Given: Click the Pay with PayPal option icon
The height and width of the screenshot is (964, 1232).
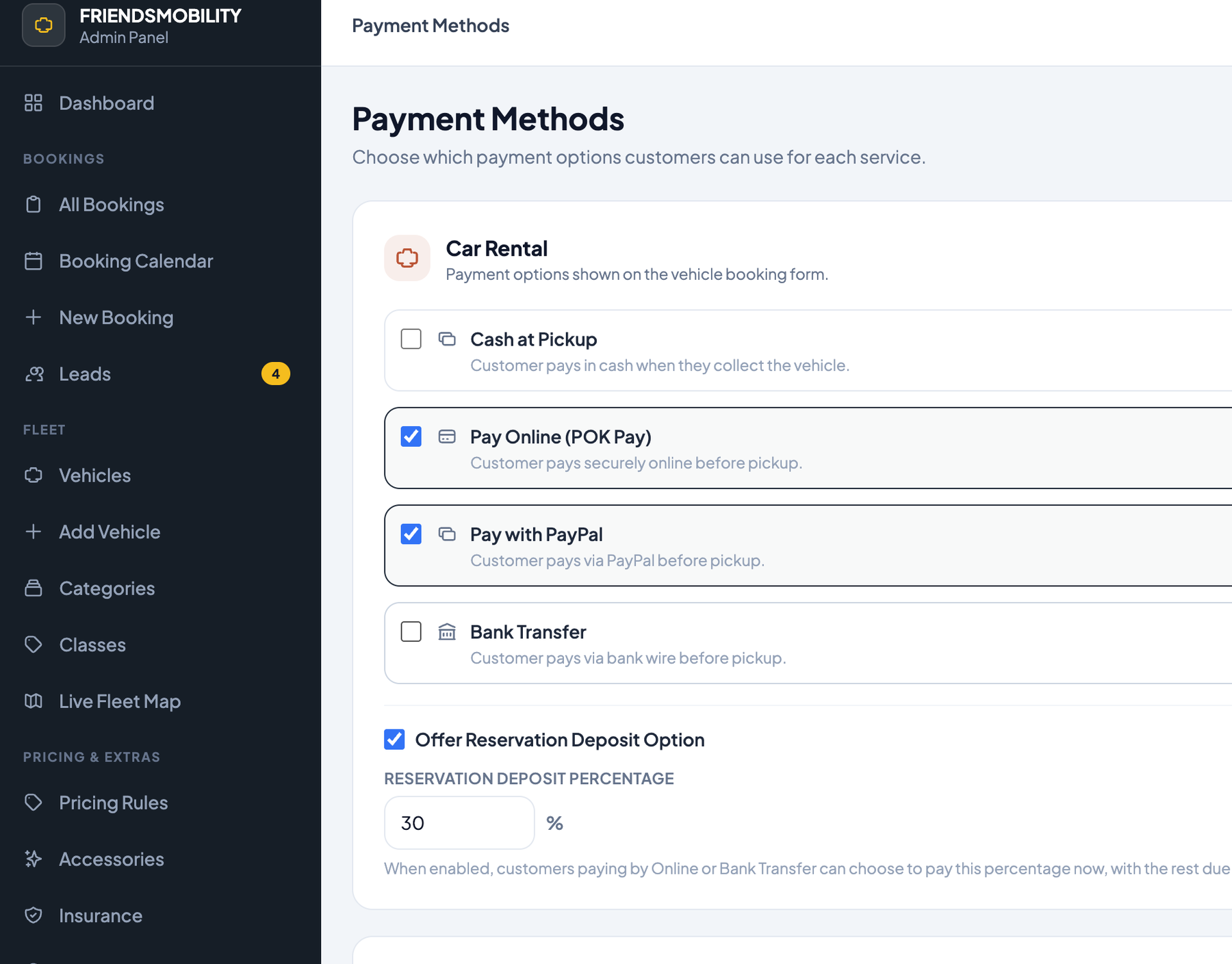Looking at the screenshot, I should 447,534.
